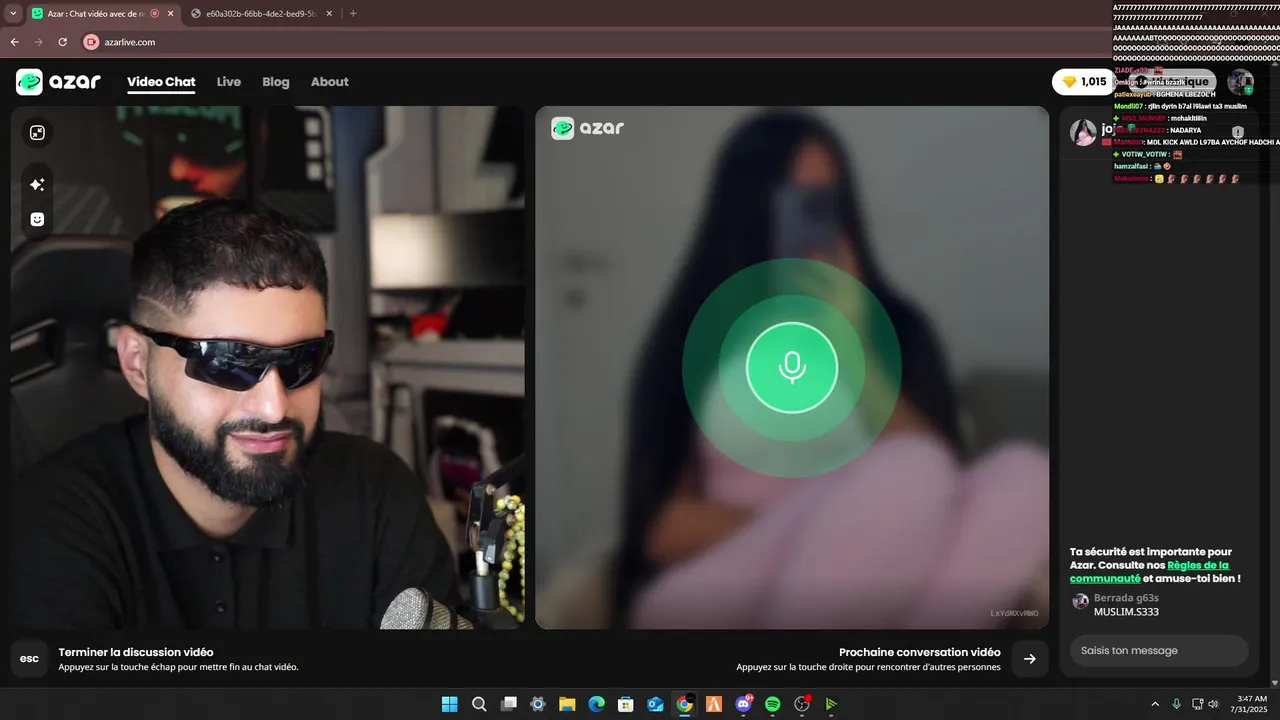Image resolution: width=1280 pixels, height=720 pixels.
Task: Open a new browser tab
Action: click(353, 14)
